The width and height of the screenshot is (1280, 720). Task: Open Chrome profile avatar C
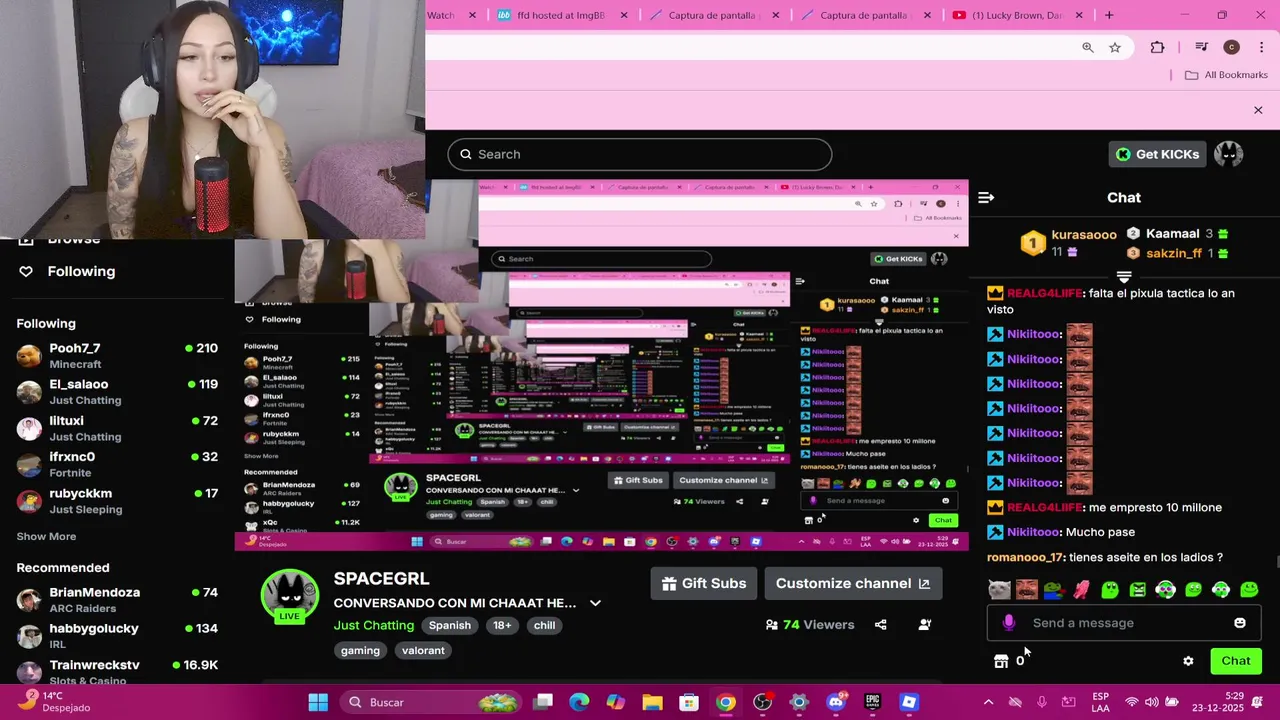click(1231, 47)
